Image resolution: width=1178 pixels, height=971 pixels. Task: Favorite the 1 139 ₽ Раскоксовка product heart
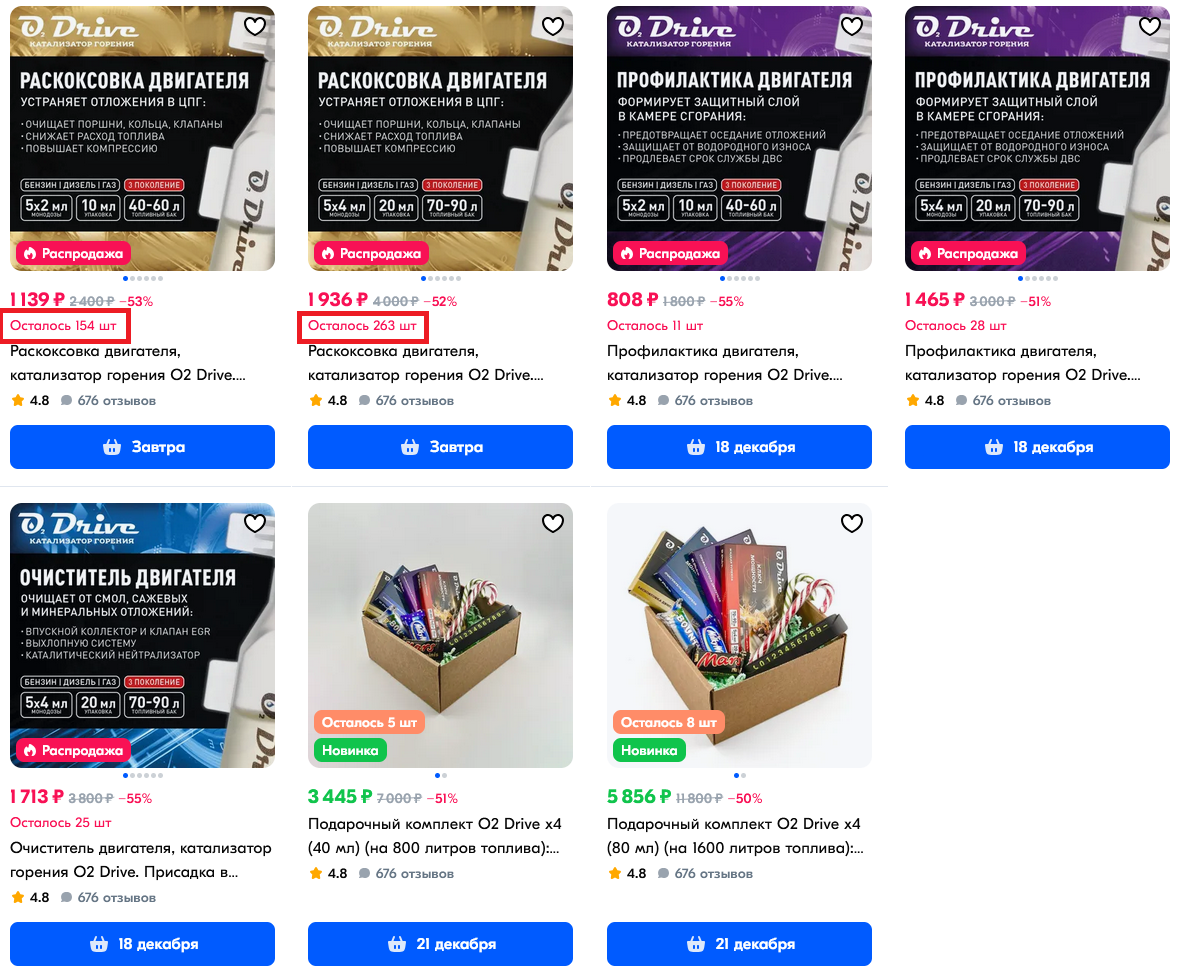255,26
